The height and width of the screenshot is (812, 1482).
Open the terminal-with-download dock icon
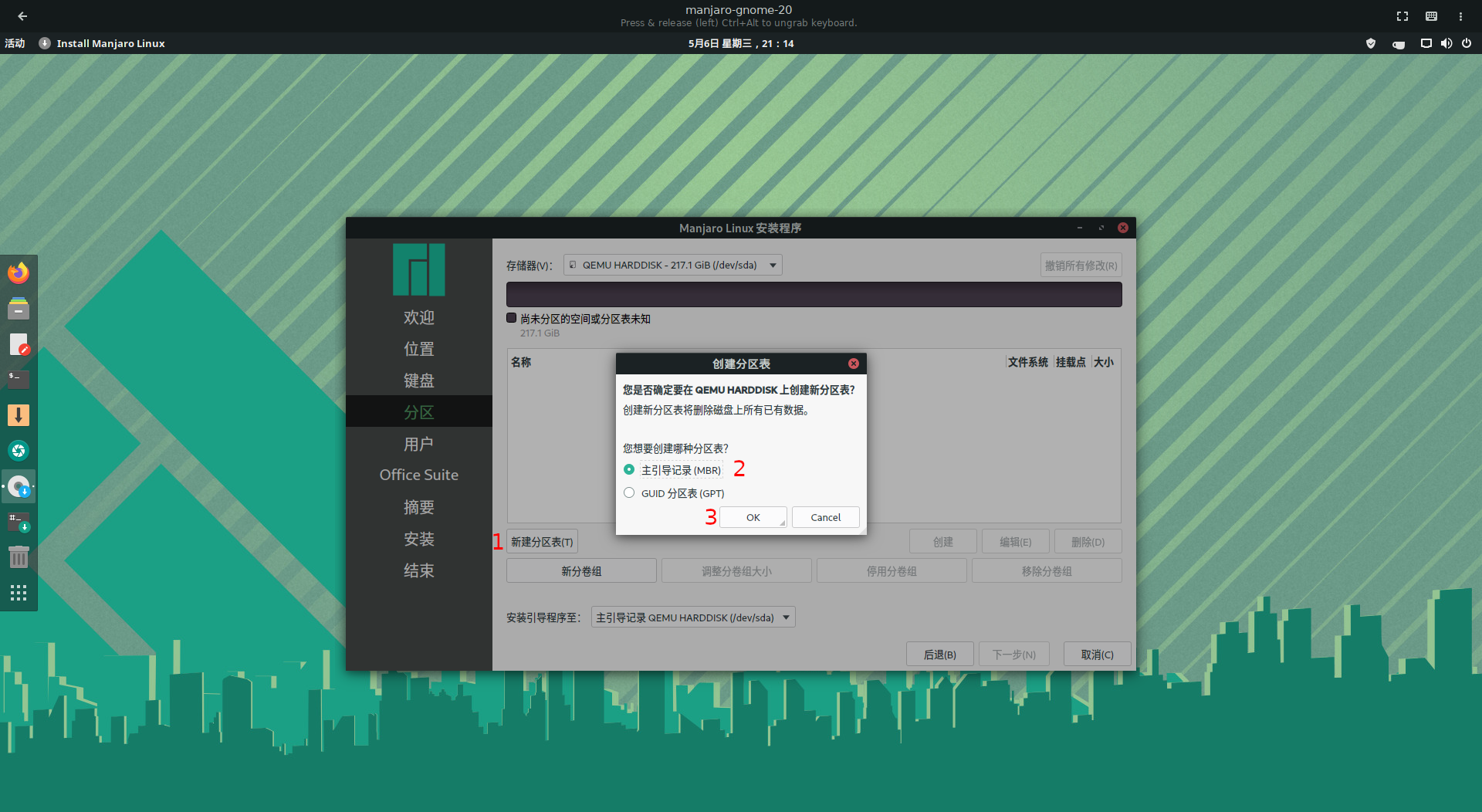pos(19,523)
